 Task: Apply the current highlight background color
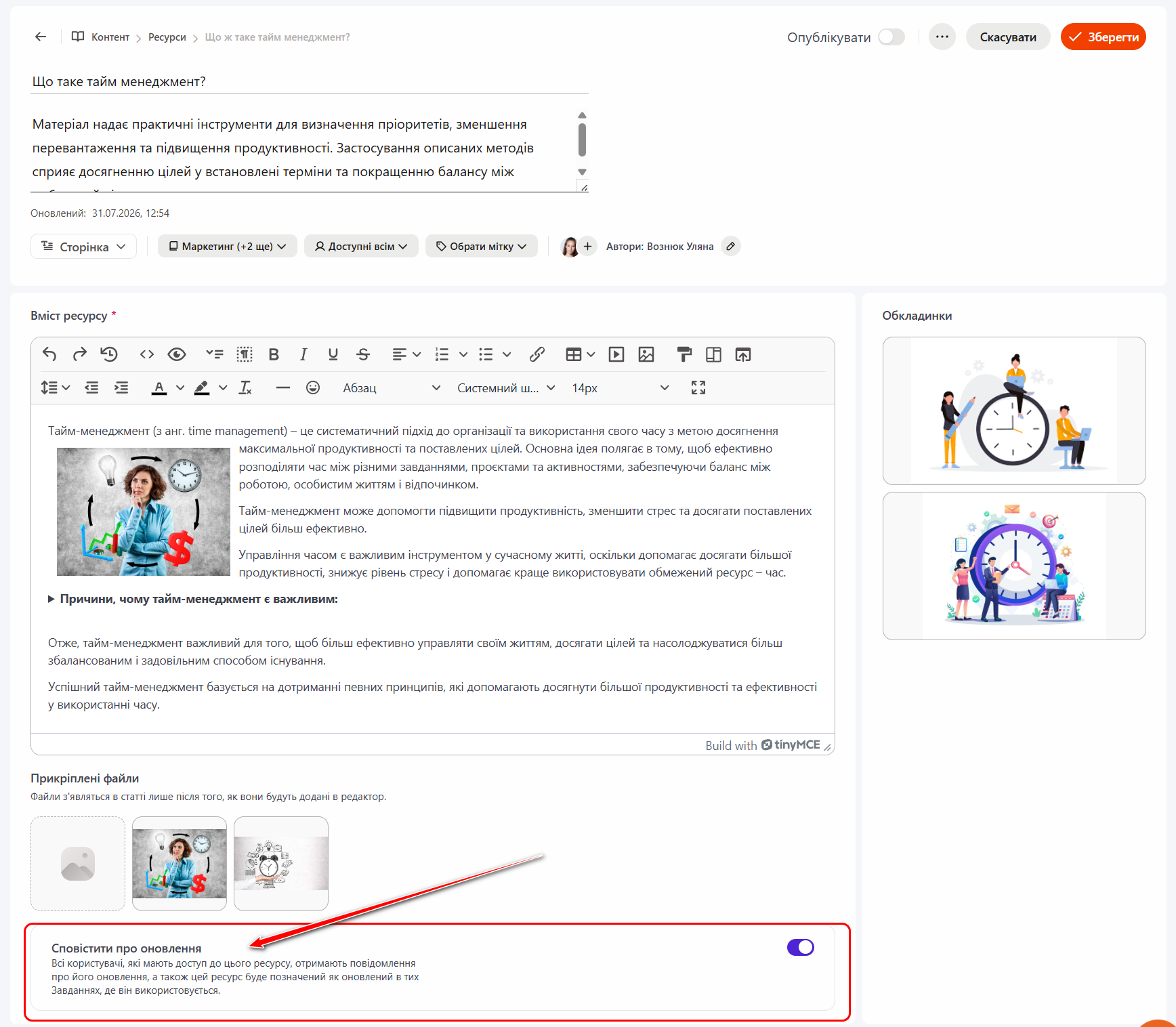click(x=202, y=387)
